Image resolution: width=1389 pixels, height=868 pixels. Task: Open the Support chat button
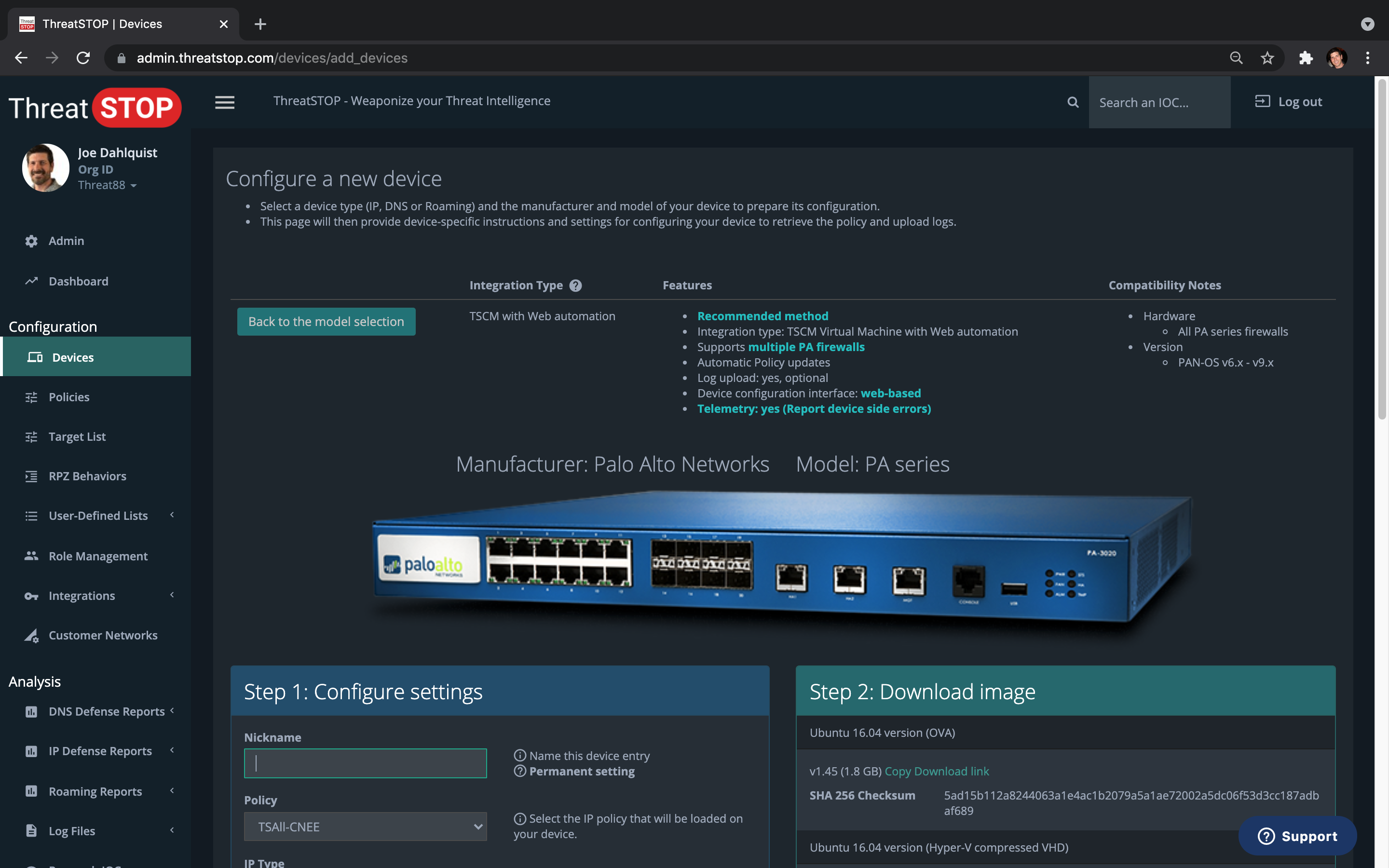point(1298,836)
